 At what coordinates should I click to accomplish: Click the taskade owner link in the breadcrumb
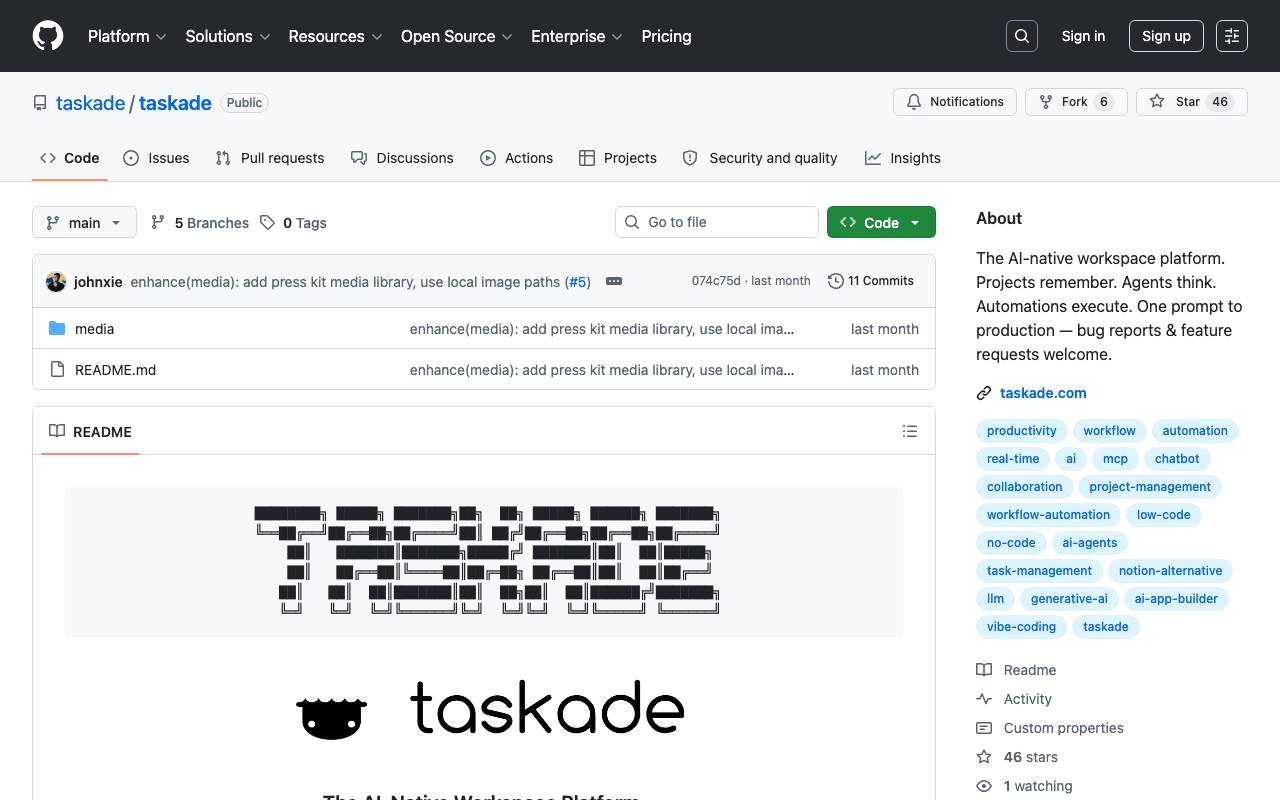(x=90, y=103)
